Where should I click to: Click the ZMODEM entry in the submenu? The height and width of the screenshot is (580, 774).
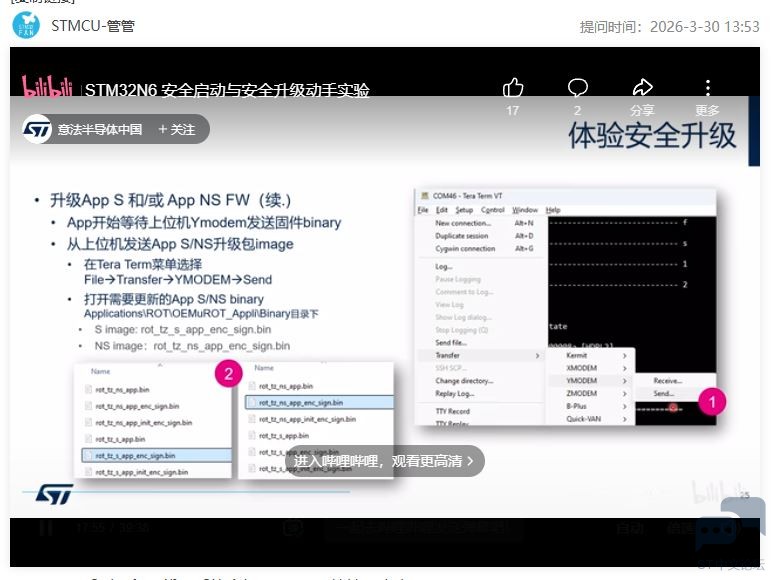pyautogui.click(x=590, y=393)
